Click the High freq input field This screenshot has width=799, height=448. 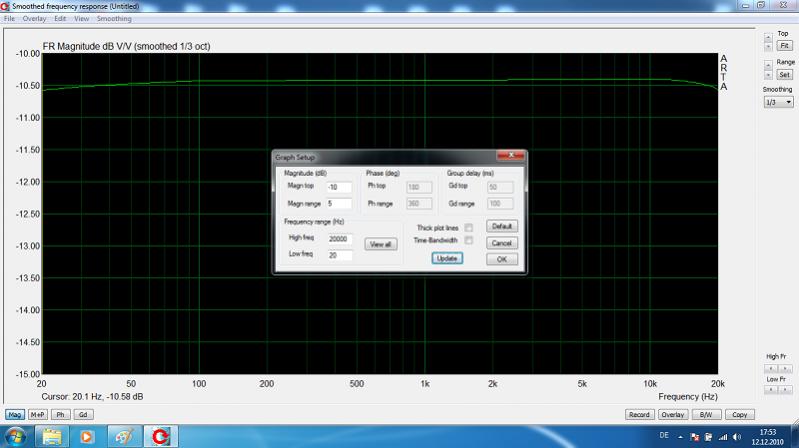click(340, 238)
